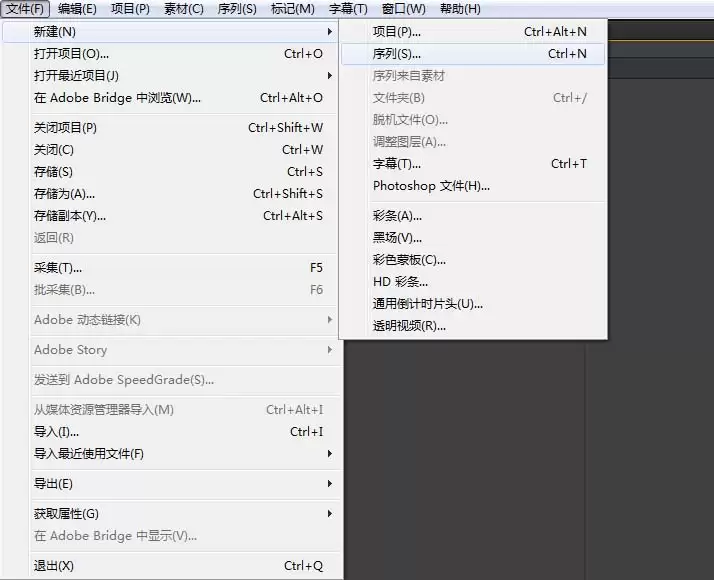Select 通用倒计时片头(U)... option

[427, 304]
